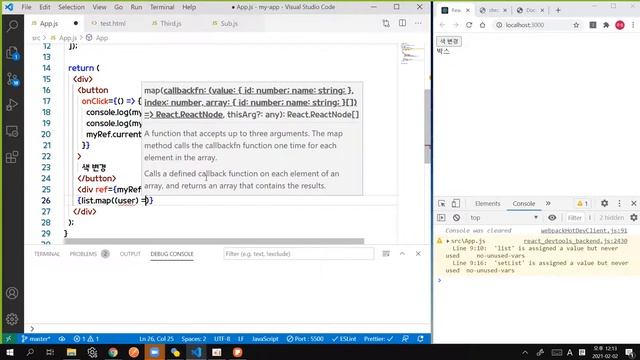
Task: Click the browser home button
Action: pyautogui.click(x=482, y=25)
